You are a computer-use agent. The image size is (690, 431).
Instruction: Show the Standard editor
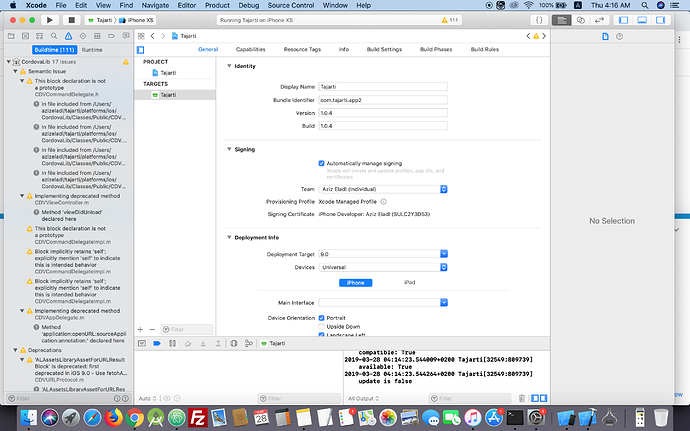point(562,20)
